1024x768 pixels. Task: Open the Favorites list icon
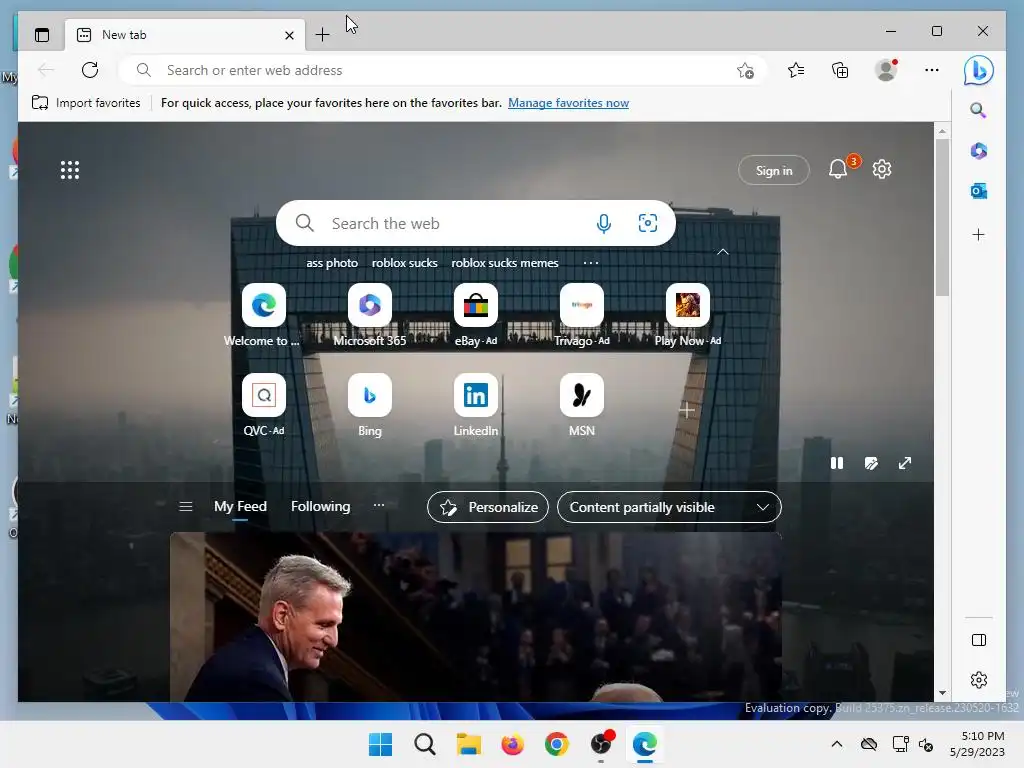tap(795, 70)
